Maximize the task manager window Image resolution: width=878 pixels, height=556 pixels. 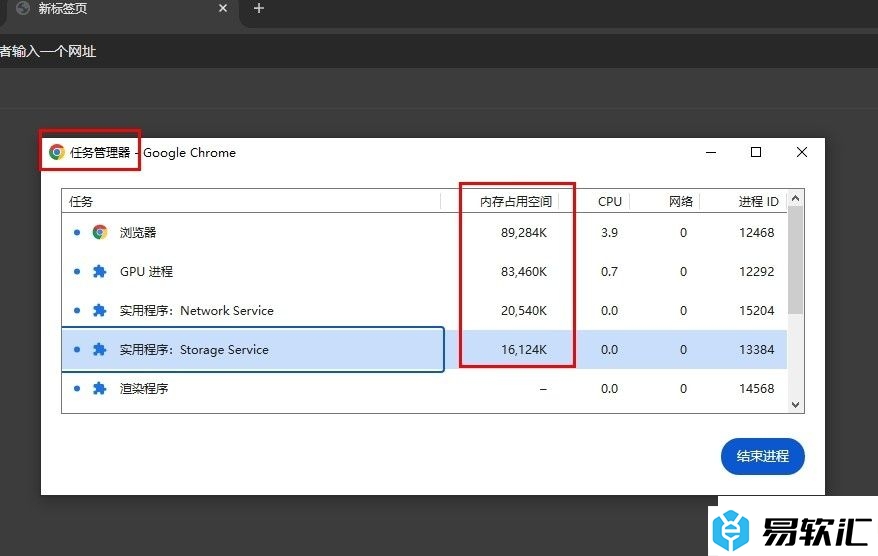coord(756,152)
